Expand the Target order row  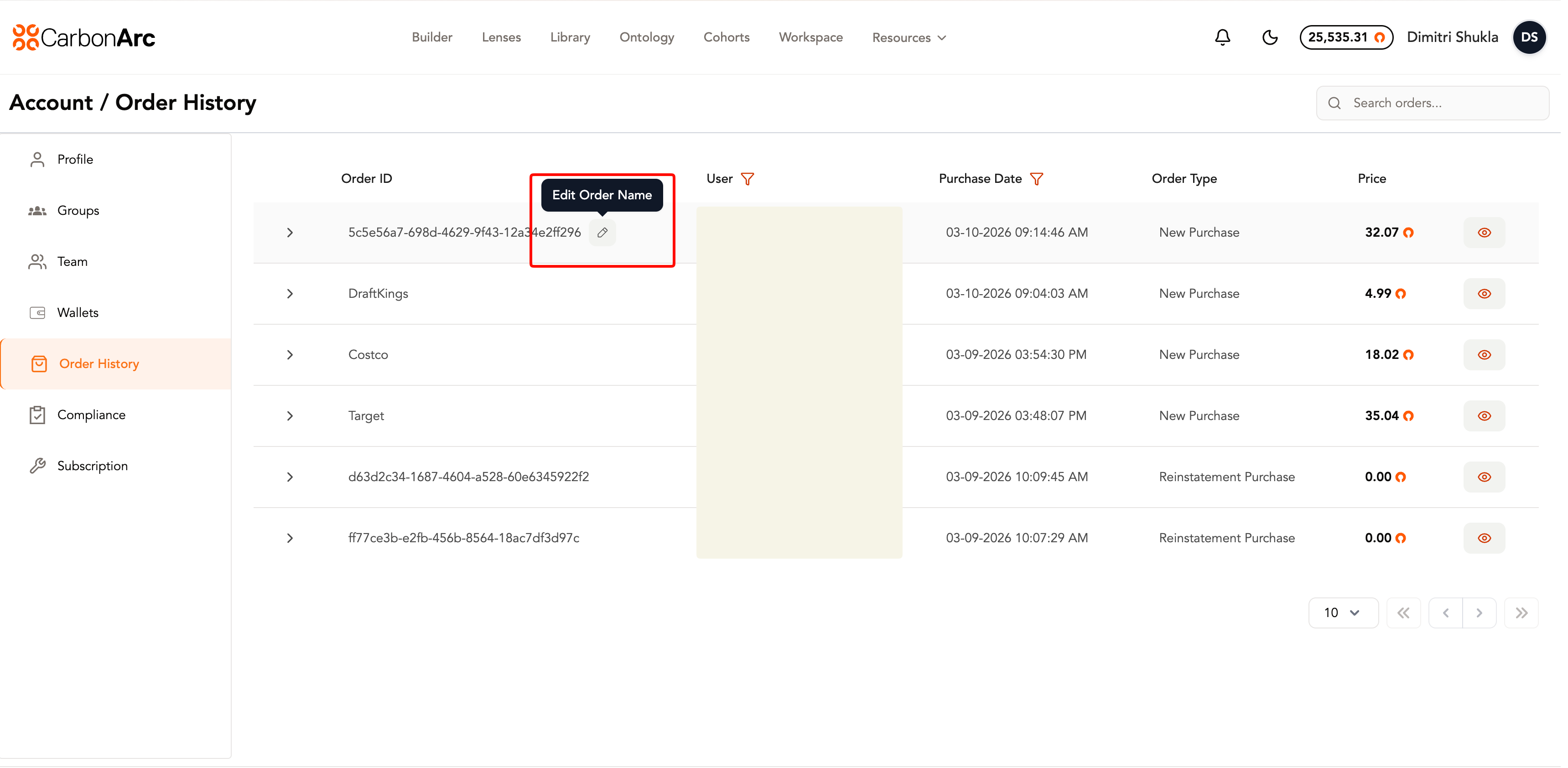290,416
